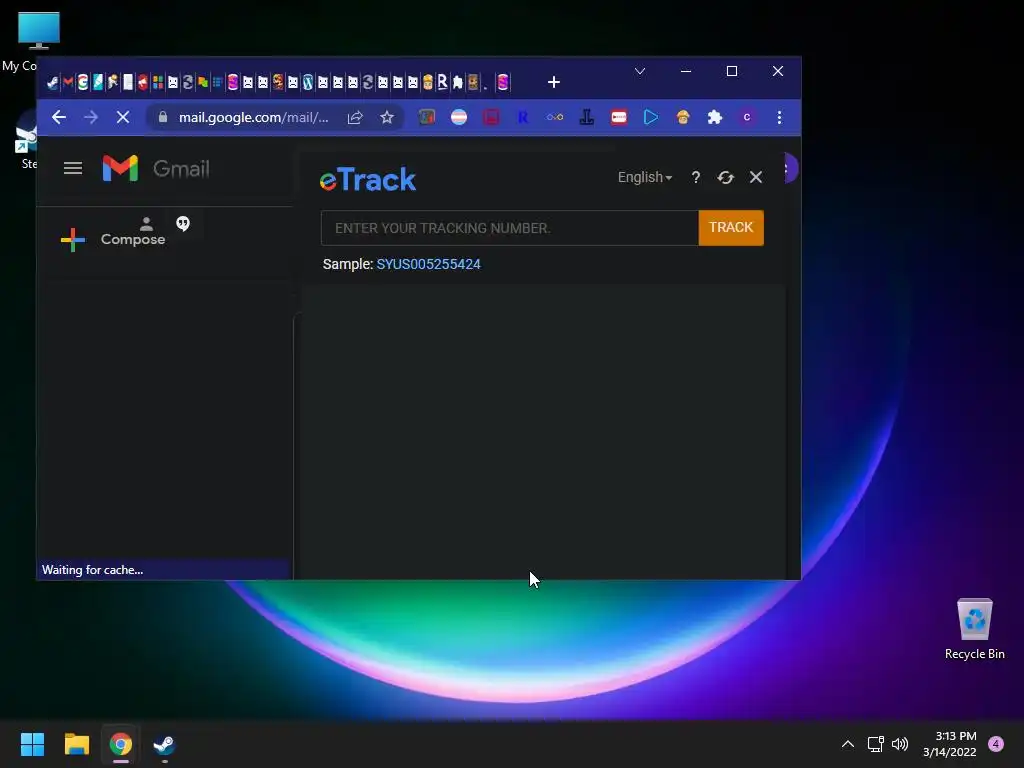
Task: Open File Explorer from taskbar
Action: click(76, 744)
